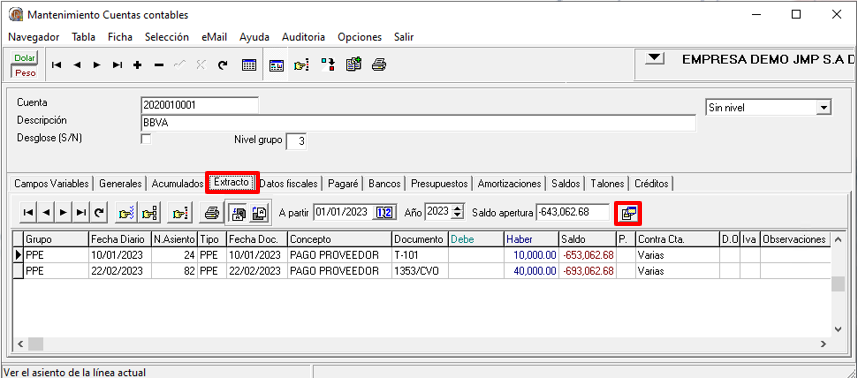The width and height of the screenshot is (857, 378).
Task: Go to previous record in main toolbar
Action: [x=77, y=65]
